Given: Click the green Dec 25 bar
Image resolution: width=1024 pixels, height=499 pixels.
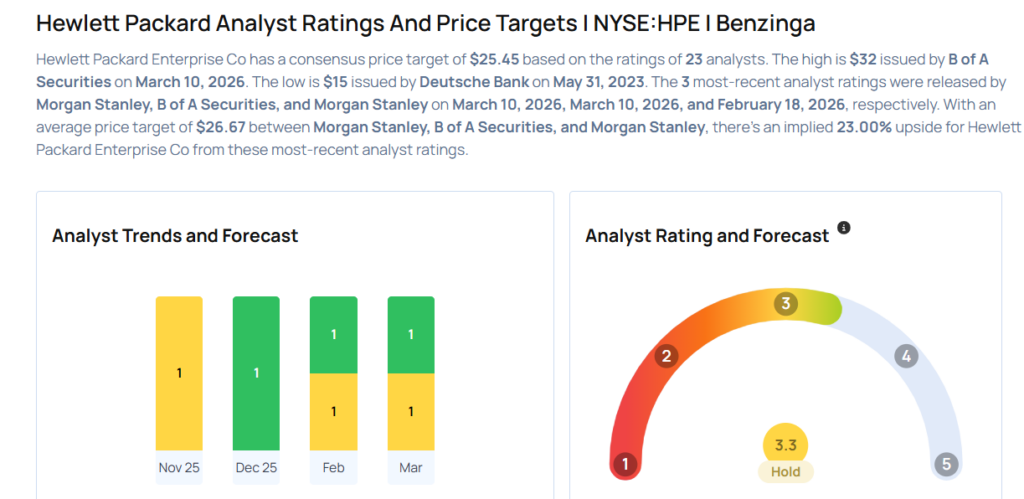Looking at the screenshot, I should coord(256,373).
